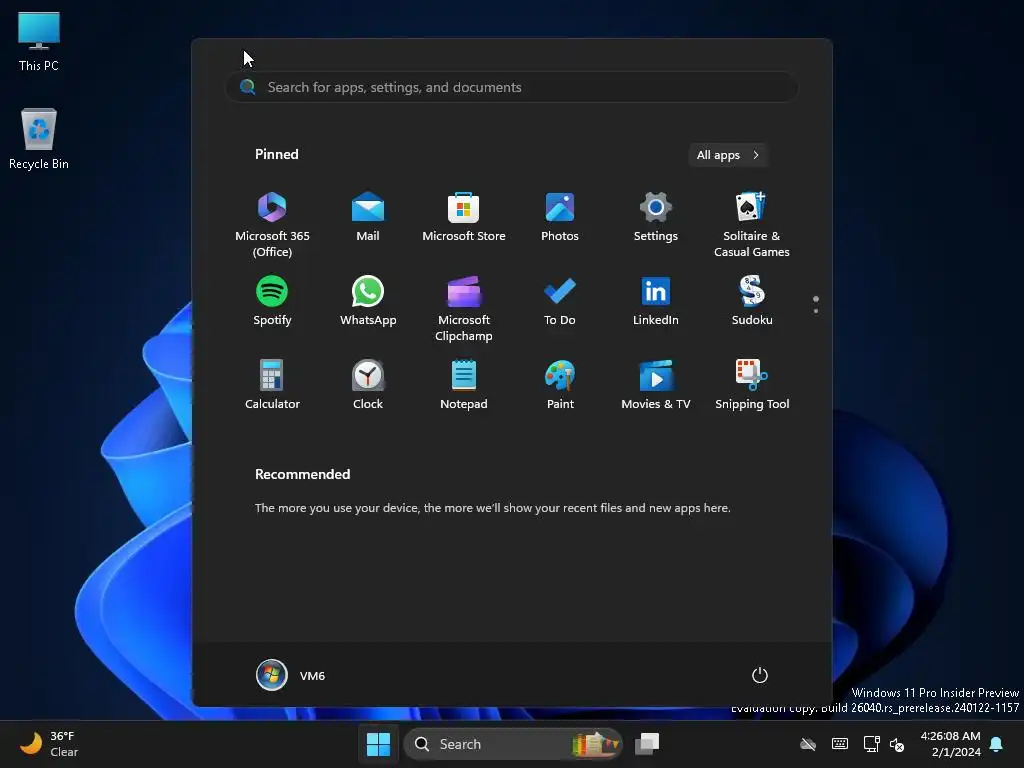Open Microsoft Store
The width and height of the screenshot is (1024, 768).
[464, 217]
